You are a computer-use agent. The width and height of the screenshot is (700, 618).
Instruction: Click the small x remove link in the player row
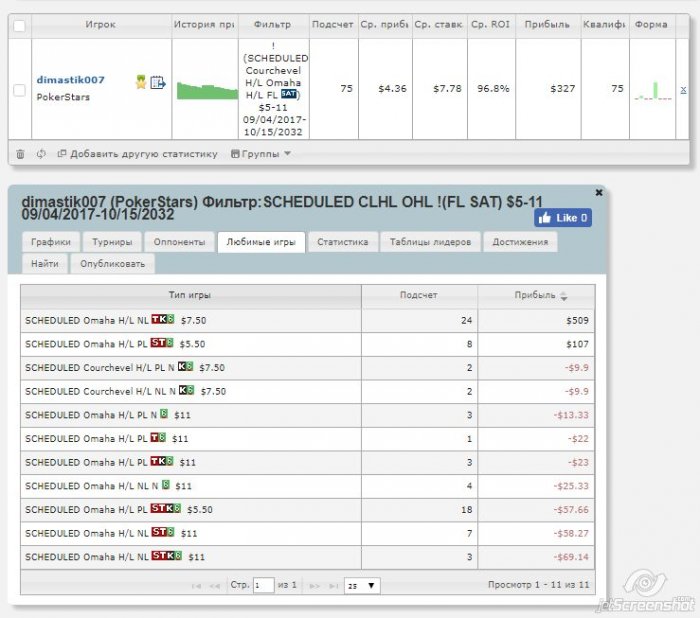pyautogui.click(x=683, y=89)
